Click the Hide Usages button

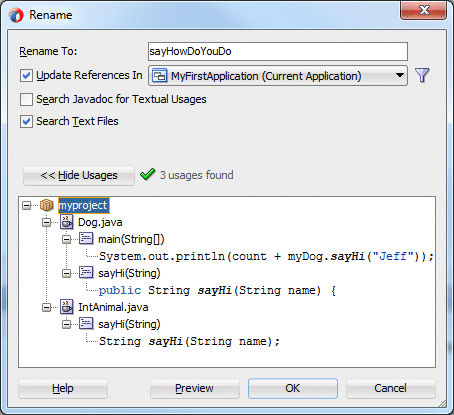tap(79, 175)
